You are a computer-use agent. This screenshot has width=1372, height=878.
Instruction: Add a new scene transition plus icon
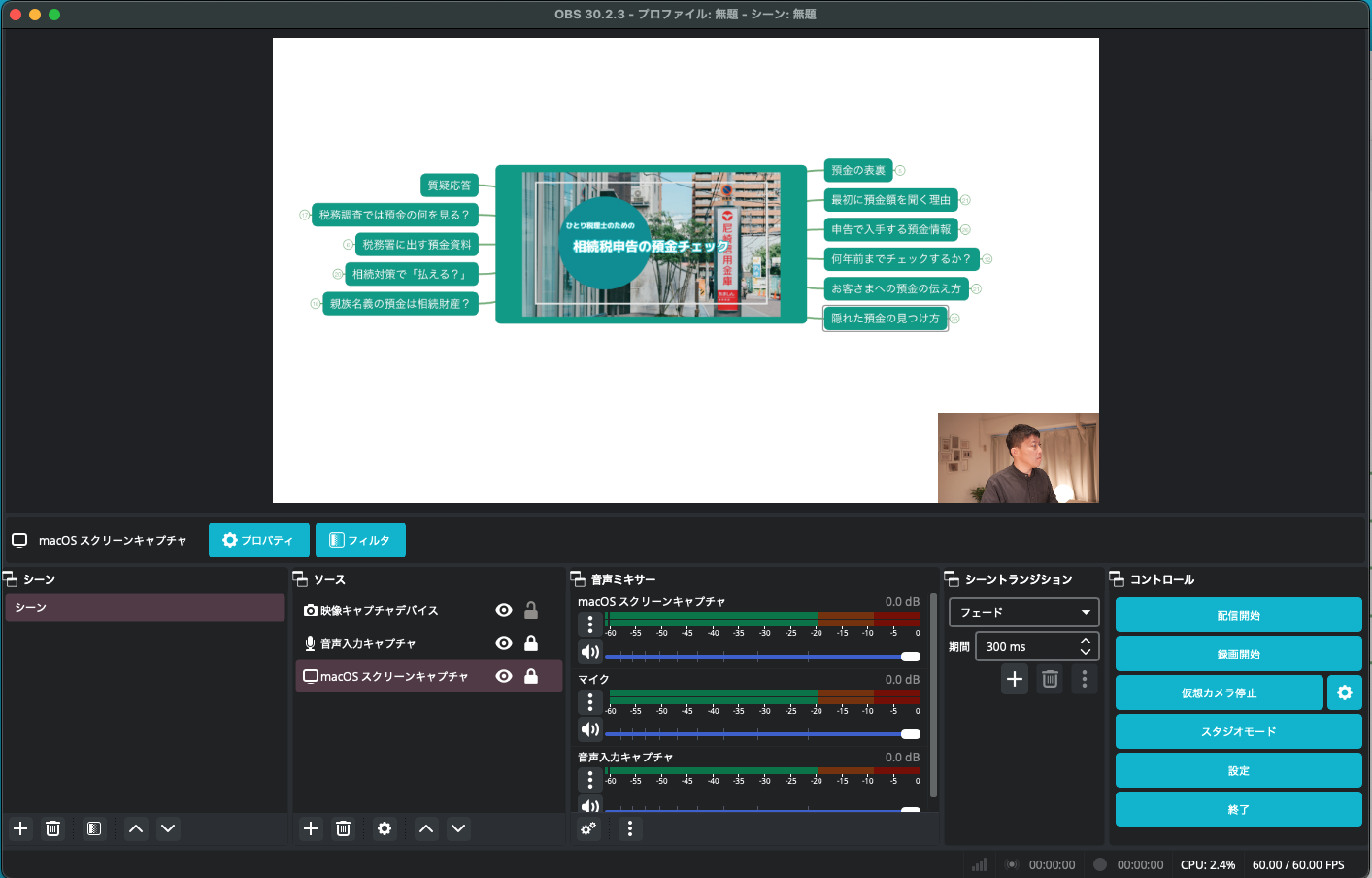tap(1014, 679)
